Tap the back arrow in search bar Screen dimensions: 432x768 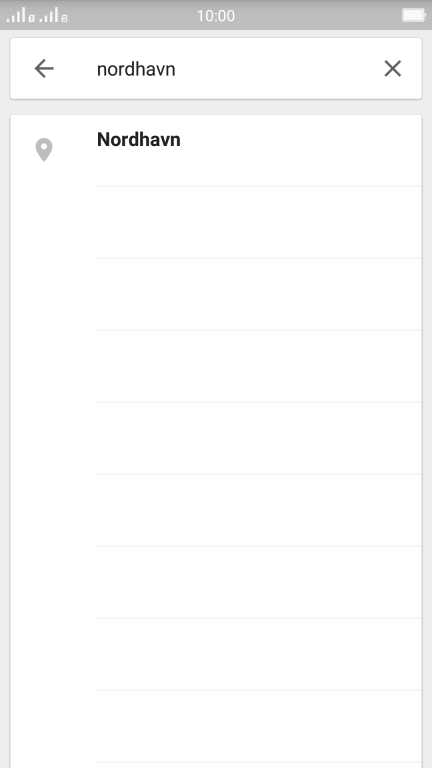pos(44,69)
